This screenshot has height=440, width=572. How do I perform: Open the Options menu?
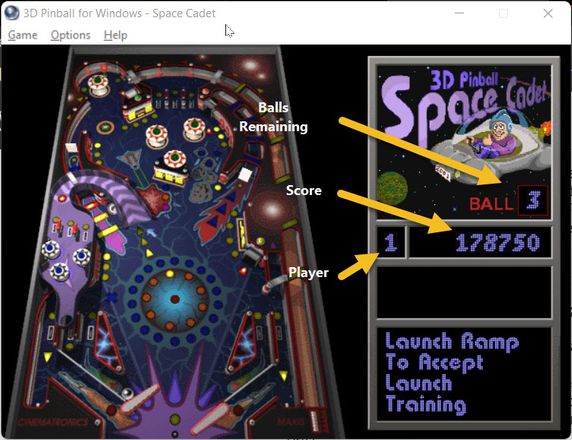[x=70, y=35]
